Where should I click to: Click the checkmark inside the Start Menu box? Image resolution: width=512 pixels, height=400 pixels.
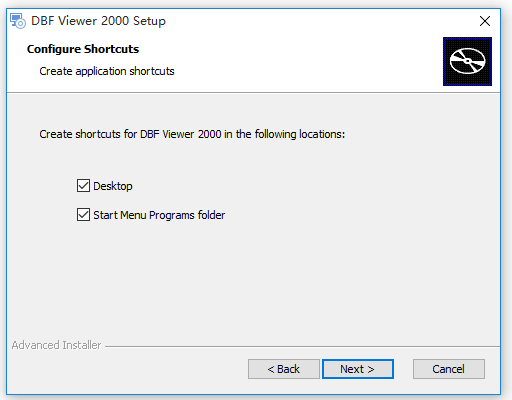point(83,215)
